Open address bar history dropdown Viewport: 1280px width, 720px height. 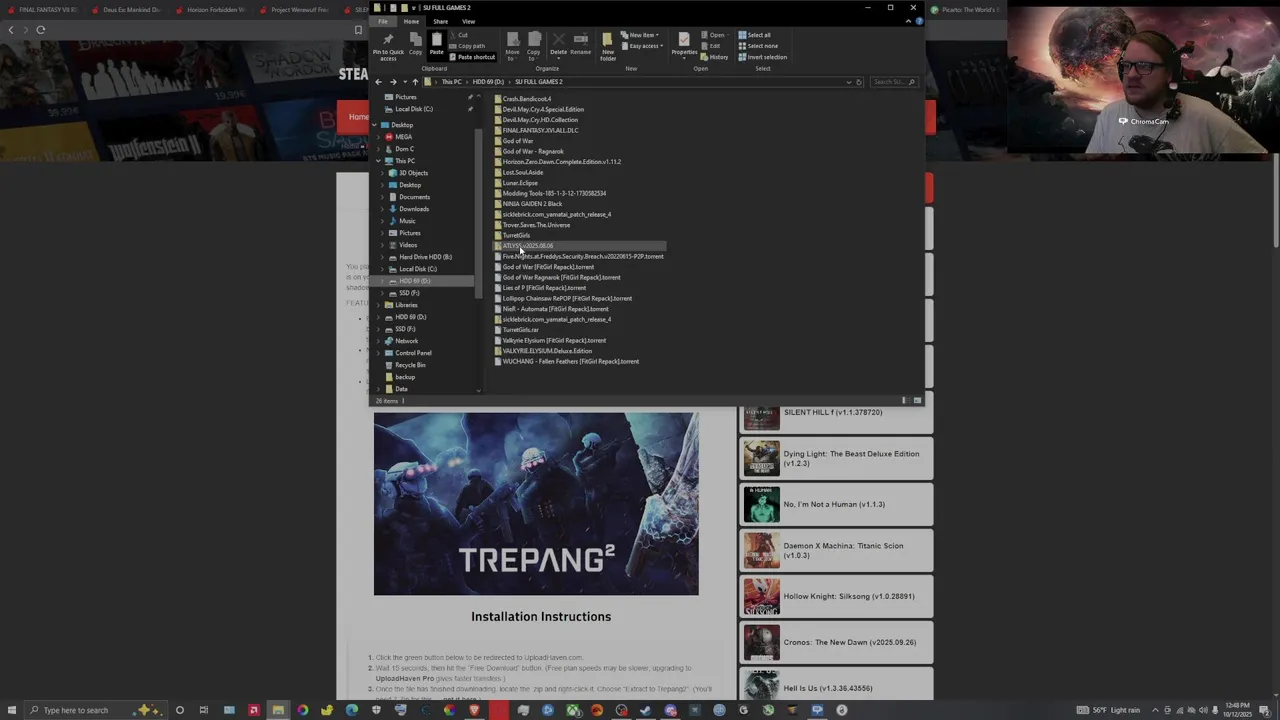coord(848,82)
